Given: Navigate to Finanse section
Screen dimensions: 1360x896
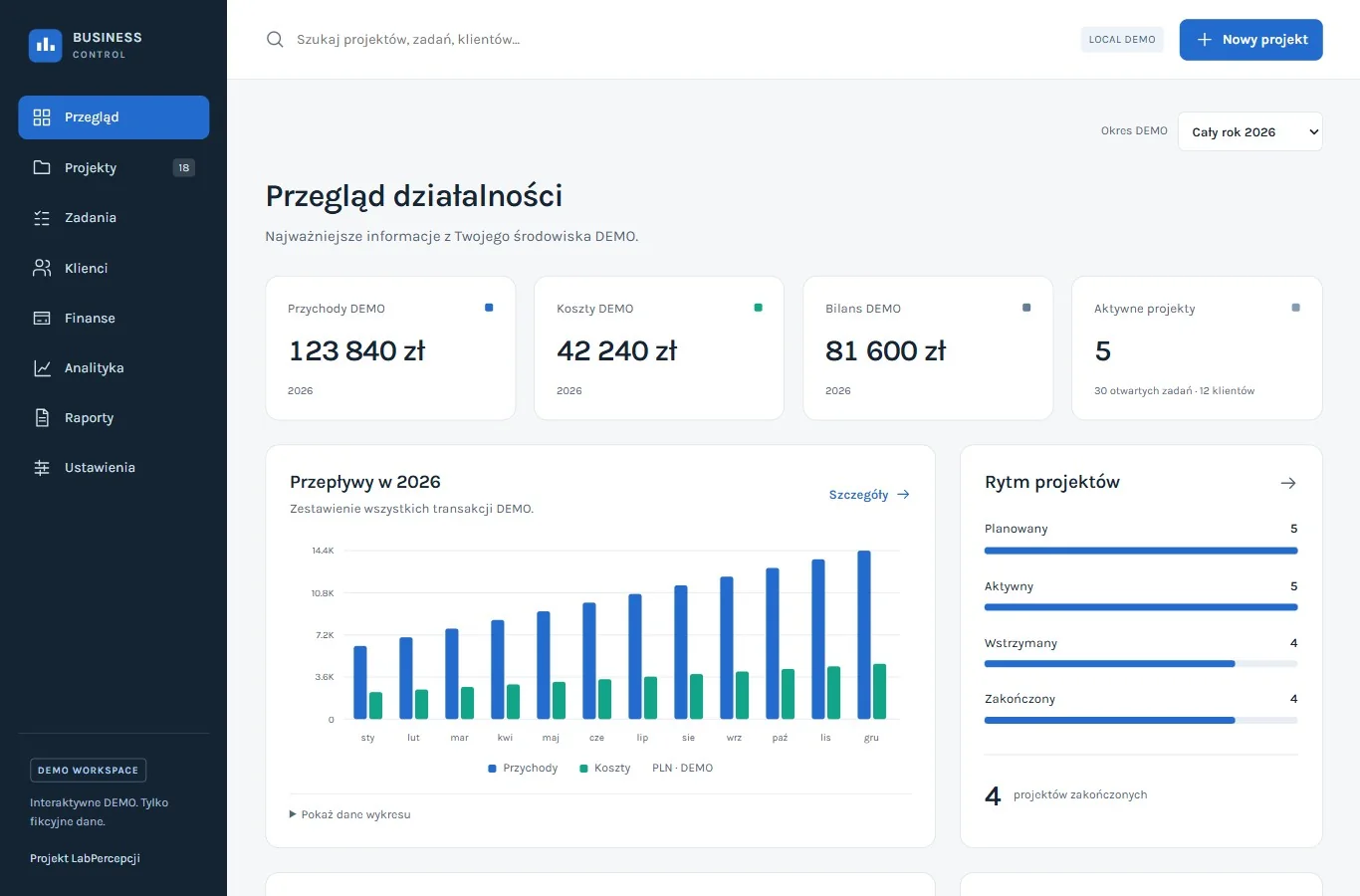Looking at the screenshot, I should pyautogui.click(x=113, y=318).
